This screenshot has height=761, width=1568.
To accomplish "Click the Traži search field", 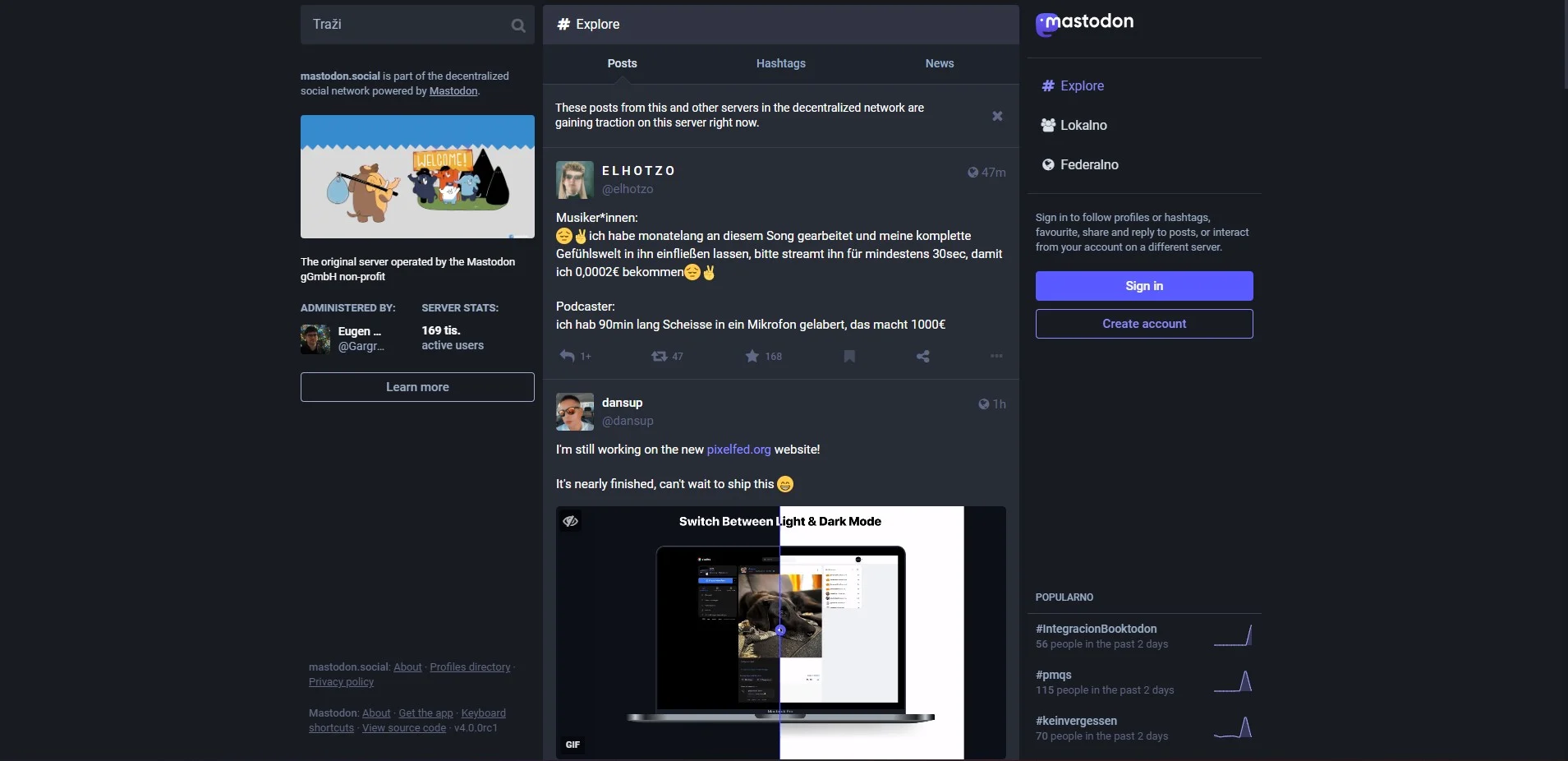I will click(x=417, y=25).
